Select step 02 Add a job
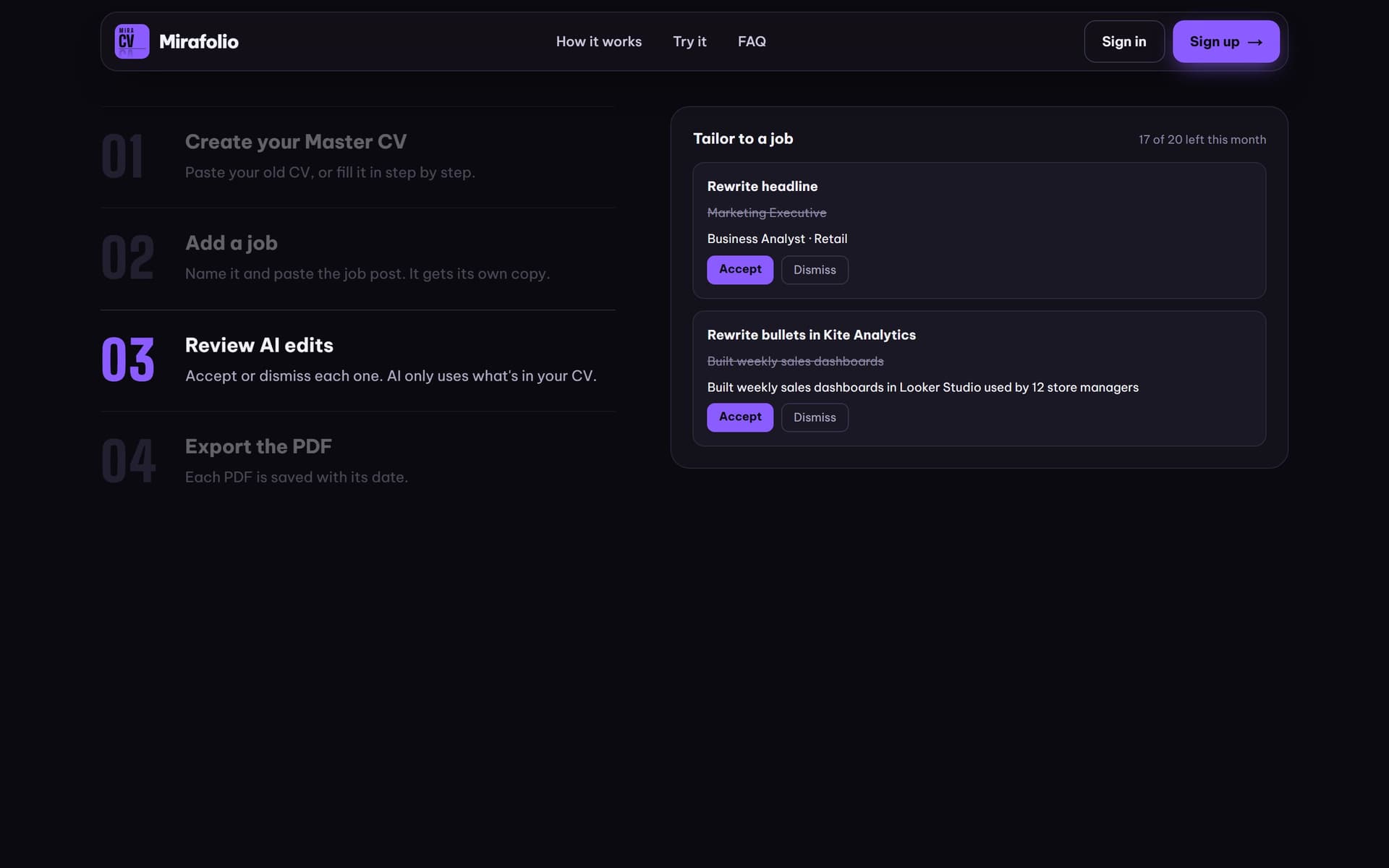This screenshot has width=1389, height=868. point(358,259)
